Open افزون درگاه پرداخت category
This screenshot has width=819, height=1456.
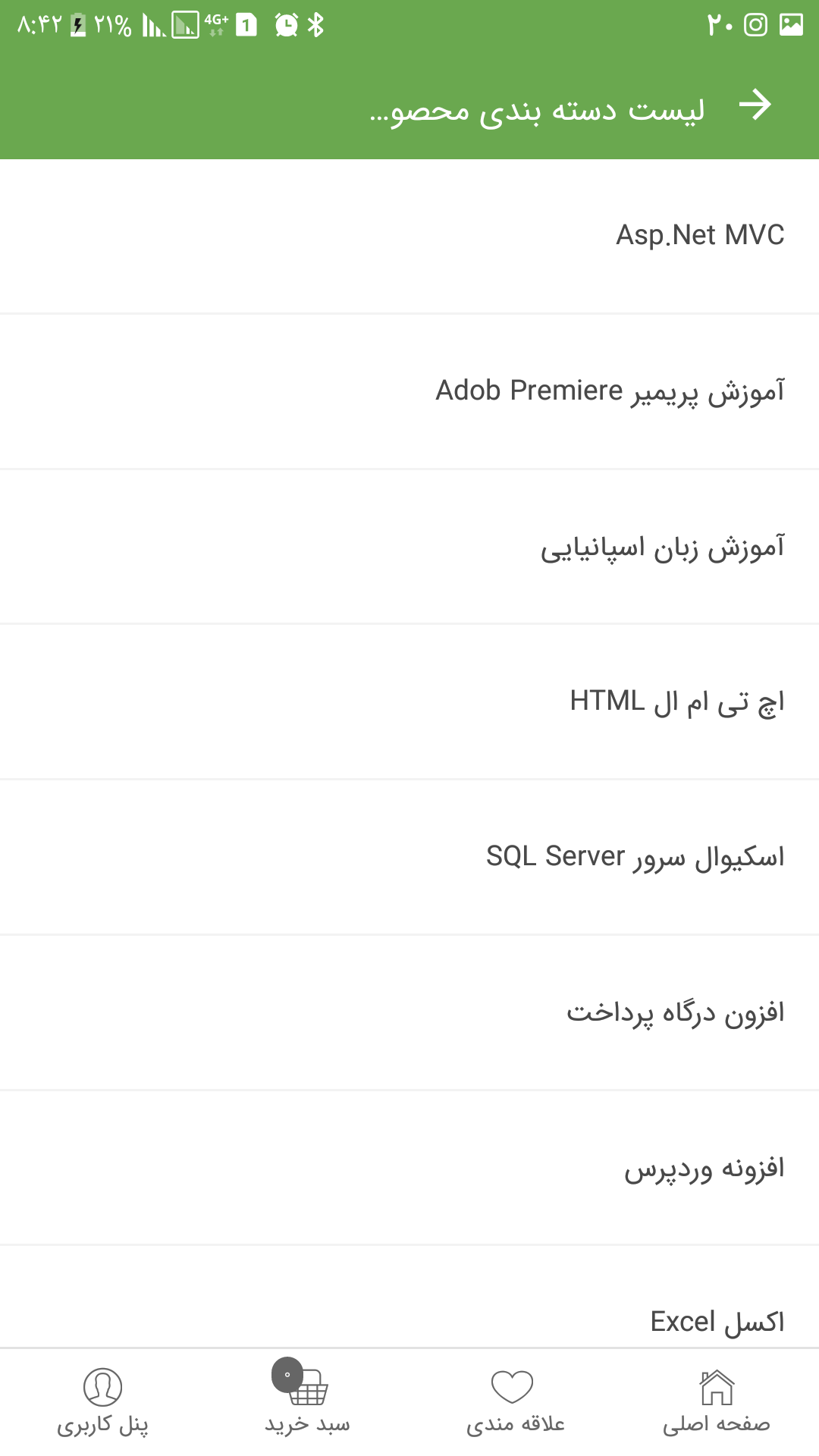click(675, 1012)
